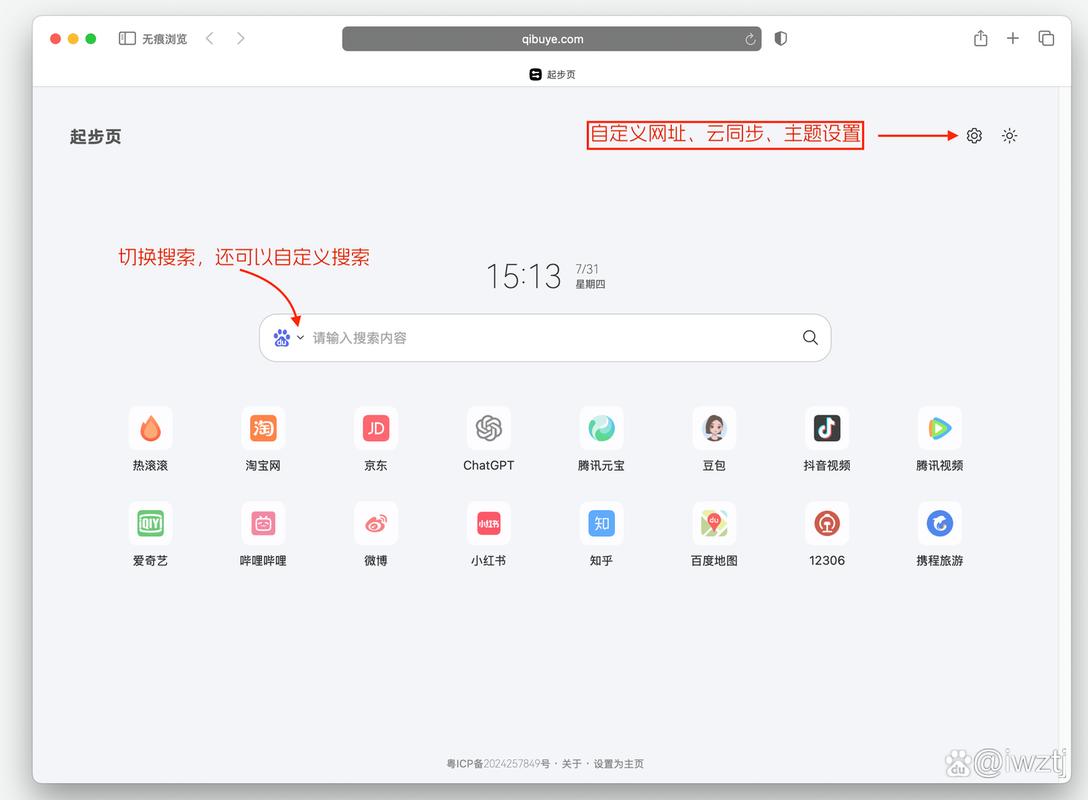Open the 腾讯元宝 shortcut icon

[x=601, y=428]
